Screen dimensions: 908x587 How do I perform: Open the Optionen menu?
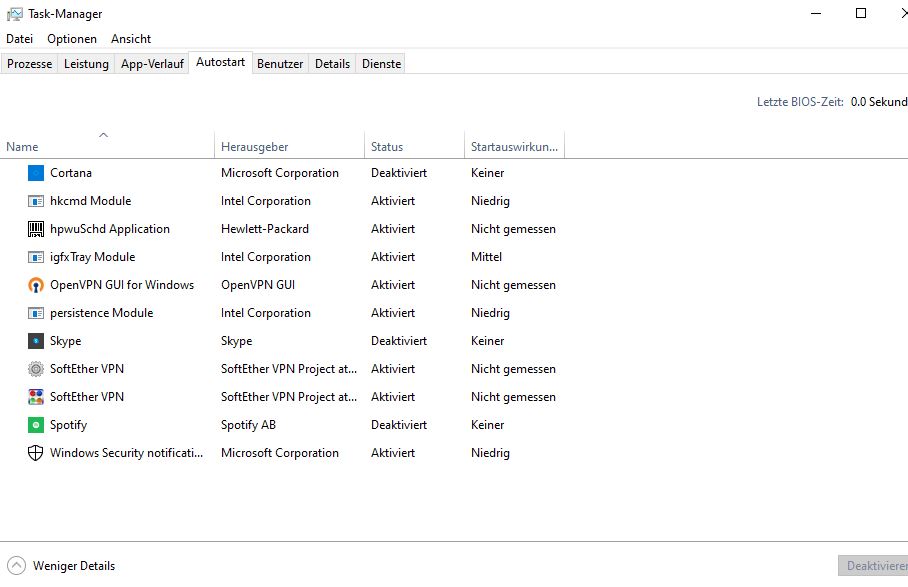[x=72, y=39]
